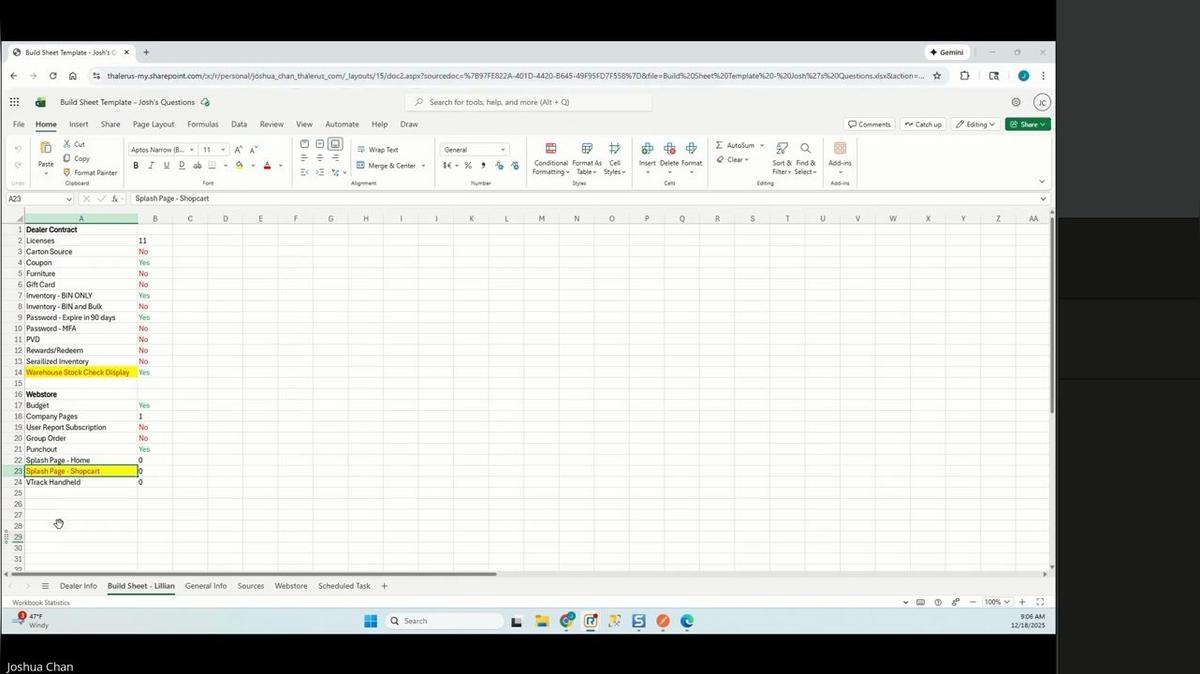The height and width of the screenshot is (674, 1200).
Task: Switch to the Formulas ribbon tab
Action: click(x=203, y=124)
